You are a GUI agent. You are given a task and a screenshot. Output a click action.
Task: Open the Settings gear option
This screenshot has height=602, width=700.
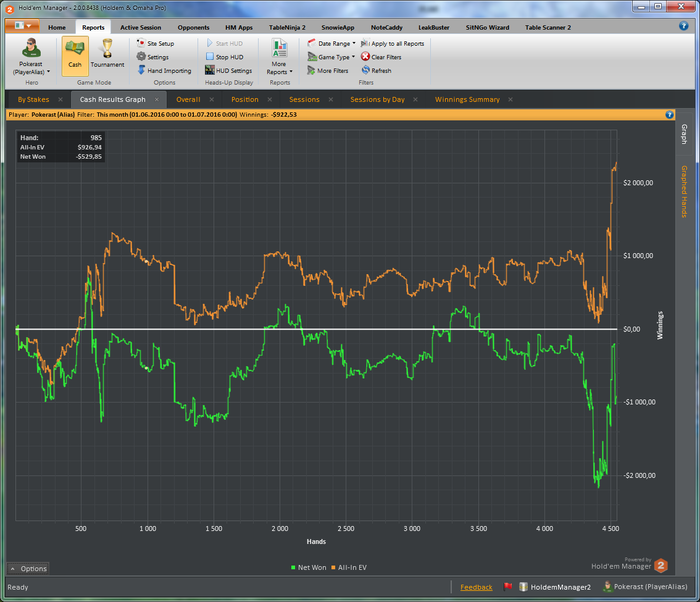pos(153,57)
